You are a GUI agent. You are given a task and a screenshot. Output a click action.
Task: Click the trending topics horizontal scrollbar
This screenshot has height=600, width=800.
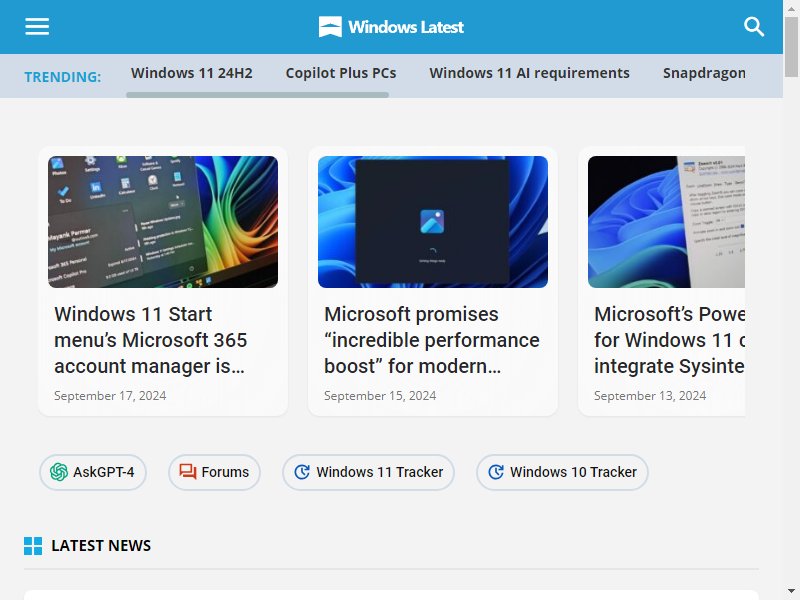tap(258, 95)
